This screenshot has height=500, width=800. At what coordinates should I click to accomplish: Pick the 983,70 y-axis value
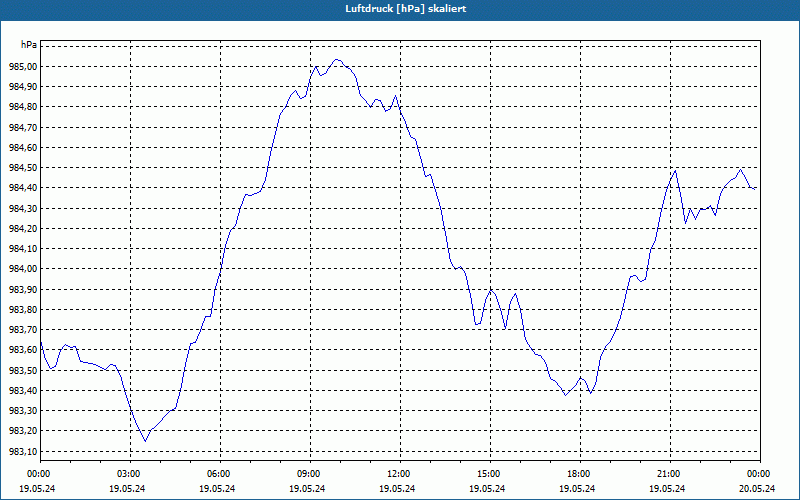pos(23,330)
